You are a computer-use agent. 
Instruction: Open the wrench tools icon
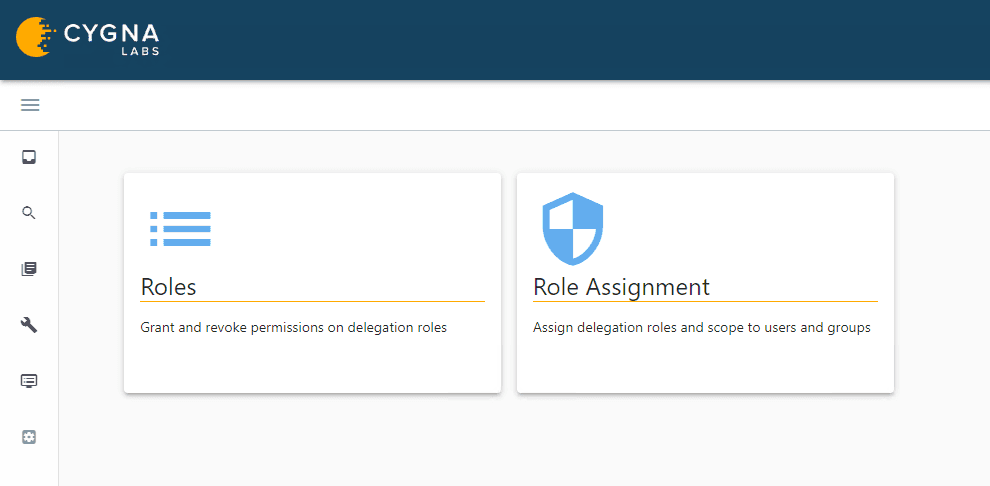coord(29,325)
